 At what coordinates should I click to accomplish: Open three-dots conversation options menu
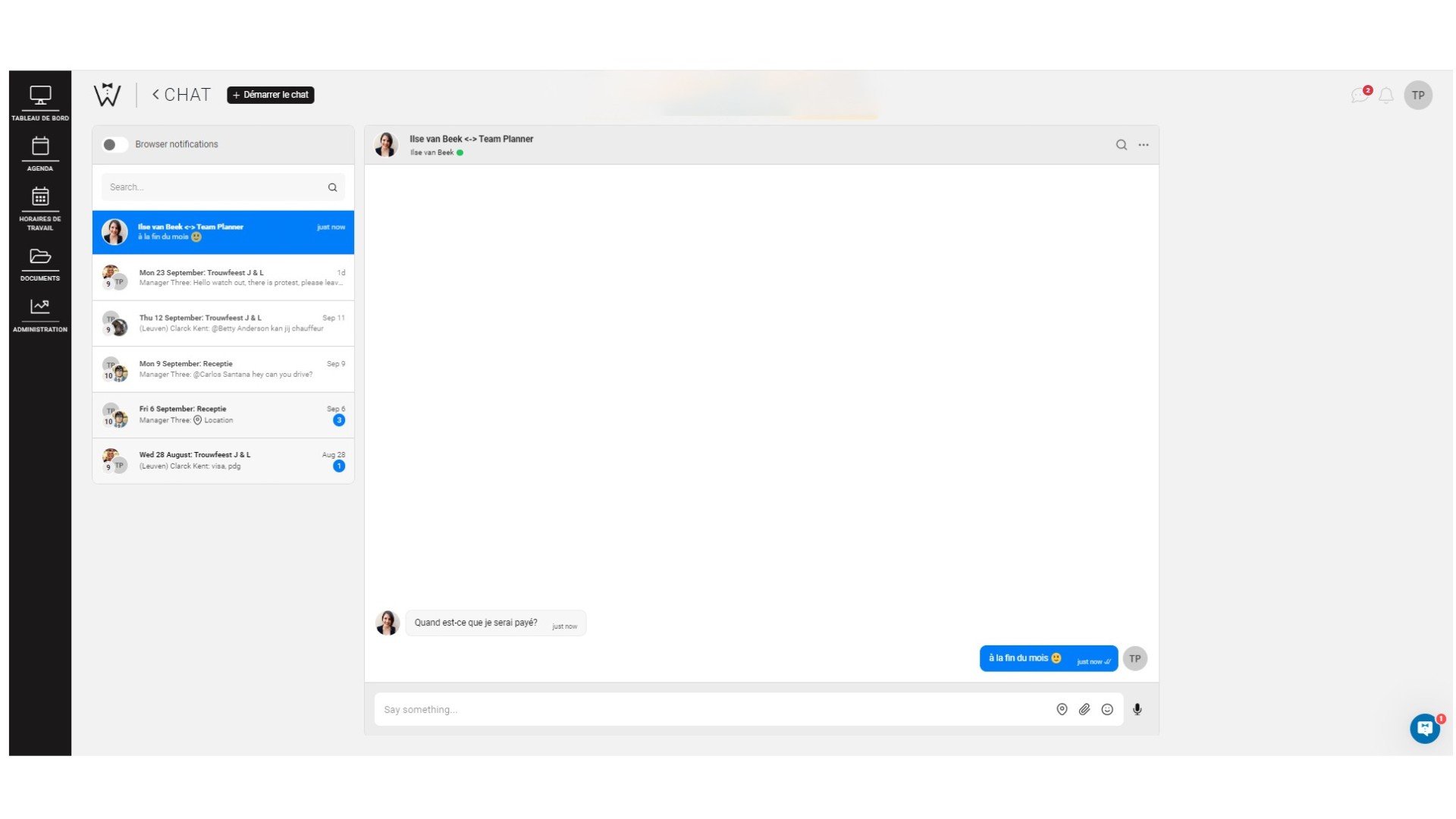pyautogui.click(x=1144, y=145)
